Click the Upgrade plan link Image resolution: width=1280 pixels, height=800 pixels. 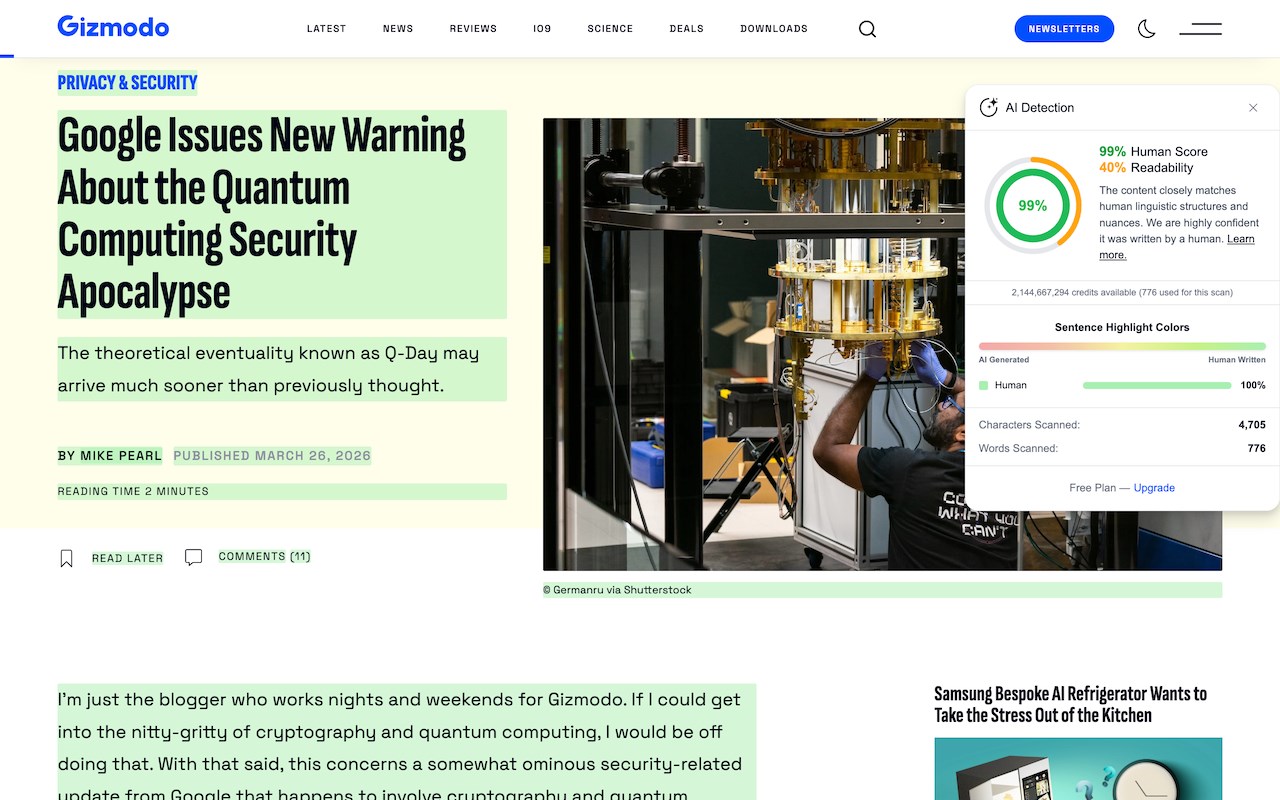coord(1154,488)
